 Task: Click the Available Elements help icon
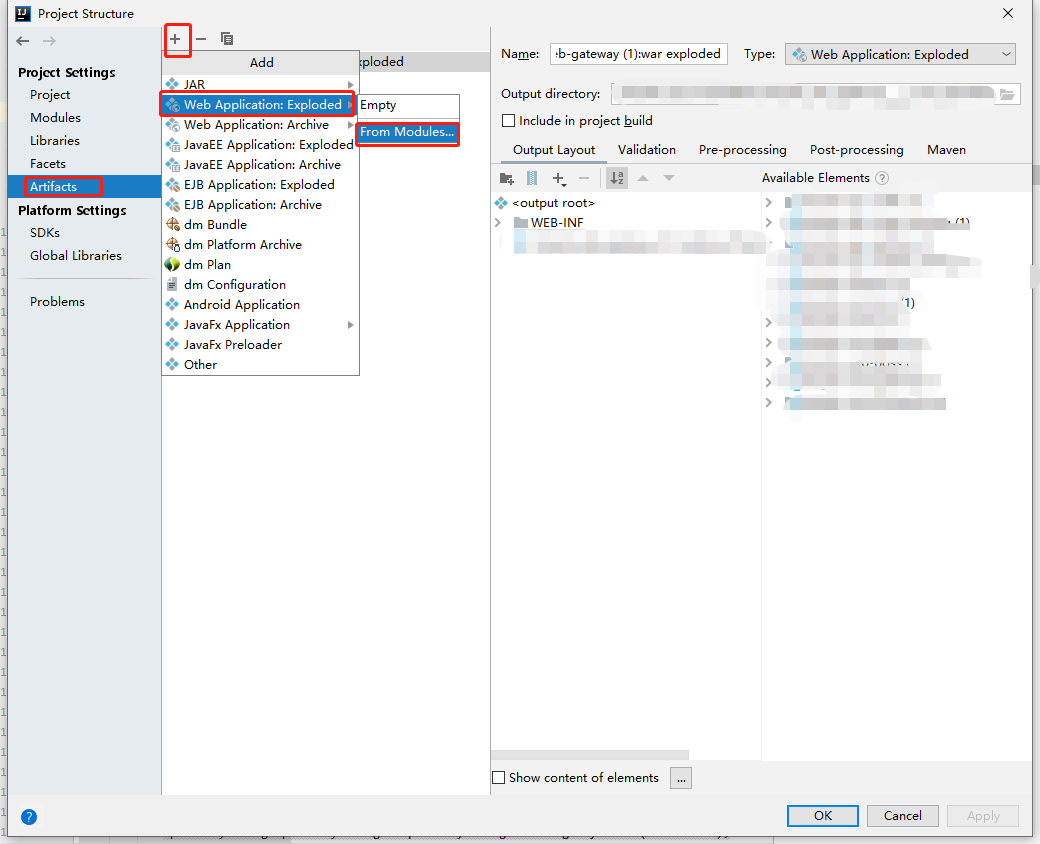(881, 178)
